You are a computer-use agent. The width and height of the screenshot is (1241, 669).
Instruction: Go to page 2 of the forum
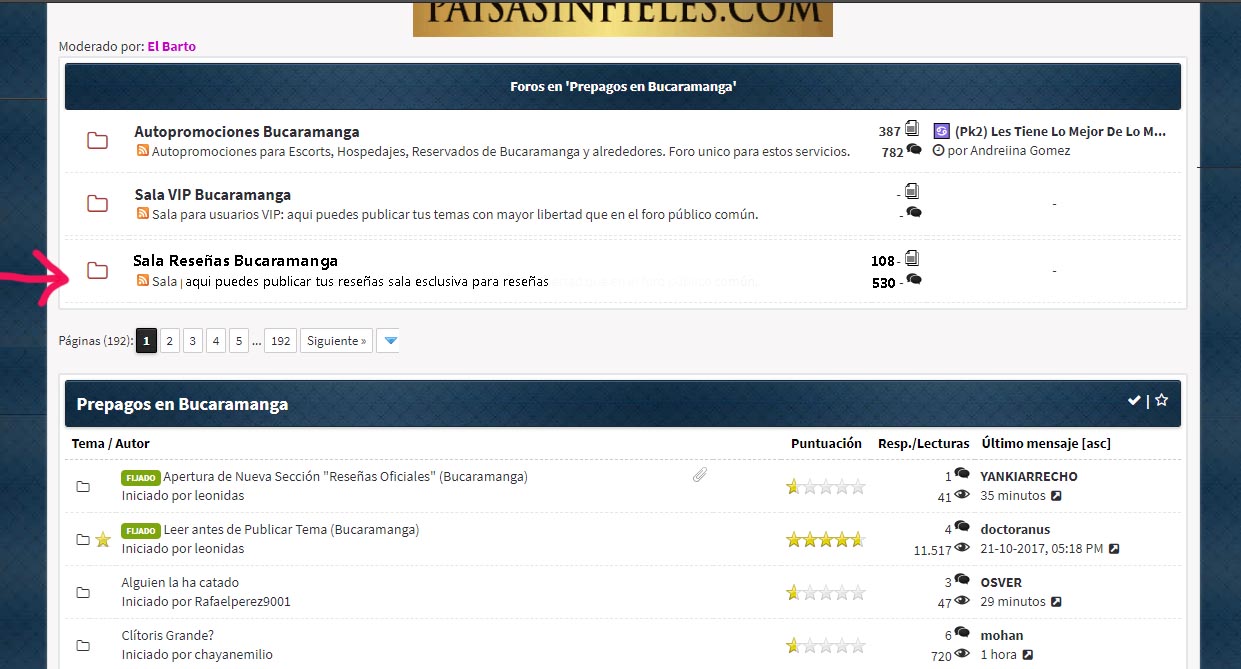click(x=170, y=341)
